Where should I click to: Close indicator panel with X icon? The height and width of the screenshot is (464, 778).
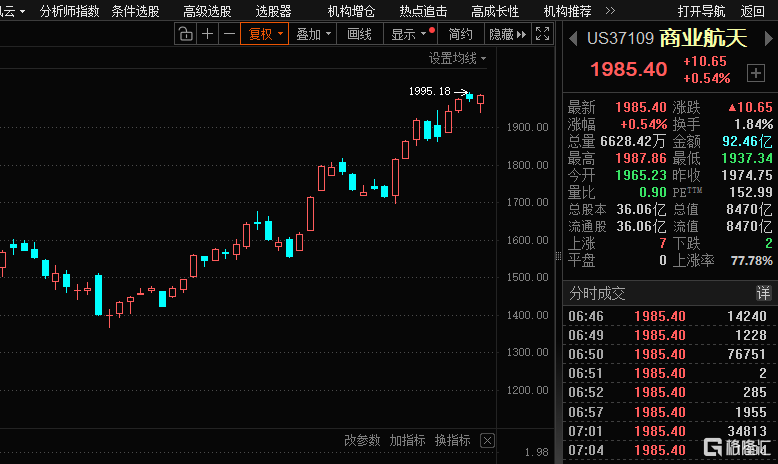coord(487,440)
